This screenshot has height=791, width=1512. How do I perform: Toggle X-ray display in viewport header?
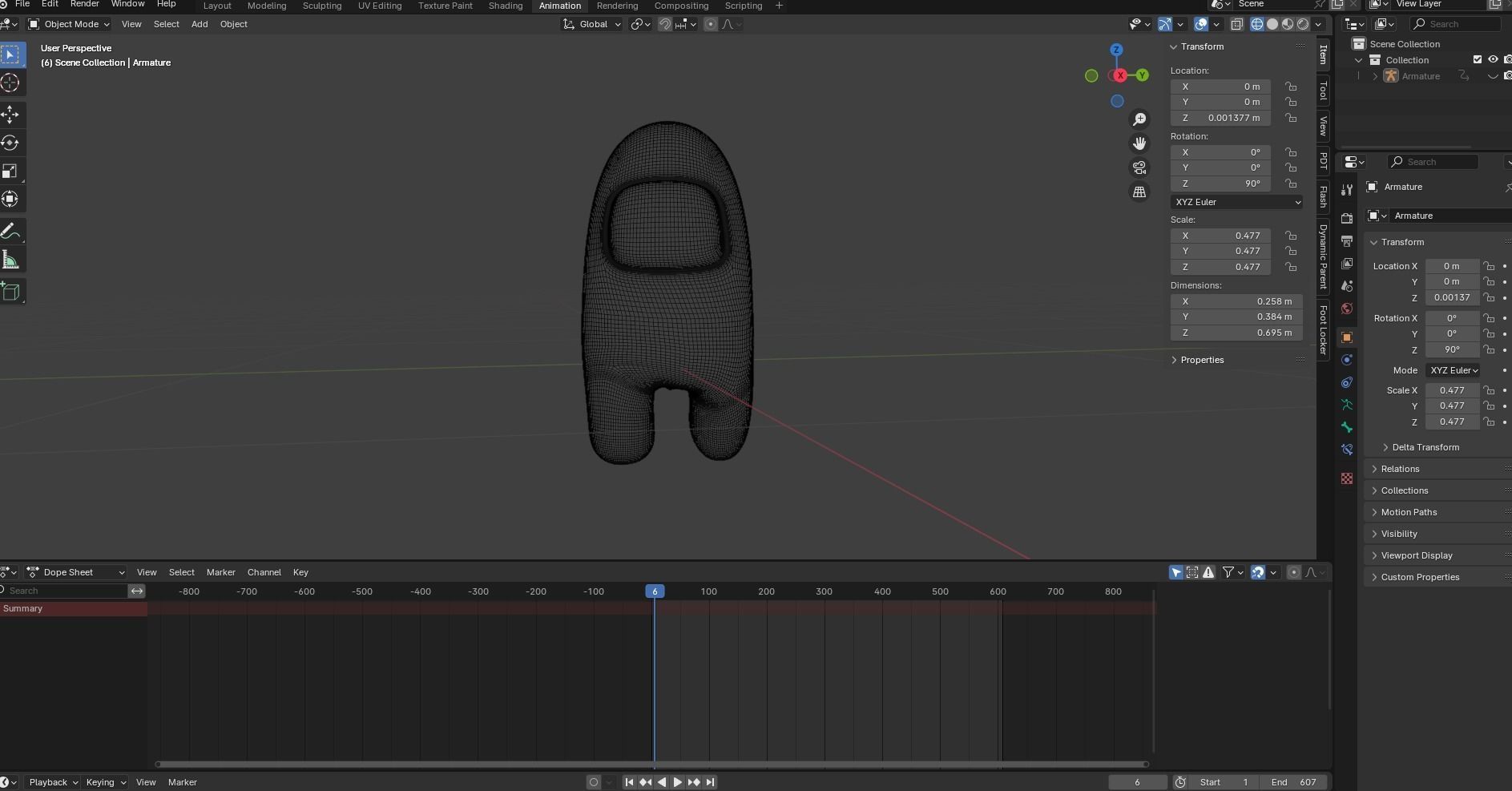1237,24
